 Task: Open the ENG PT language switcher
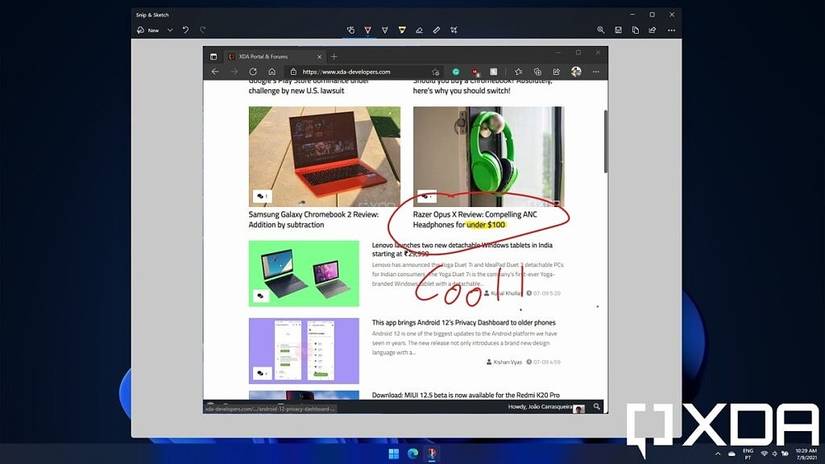pos(748,454)
